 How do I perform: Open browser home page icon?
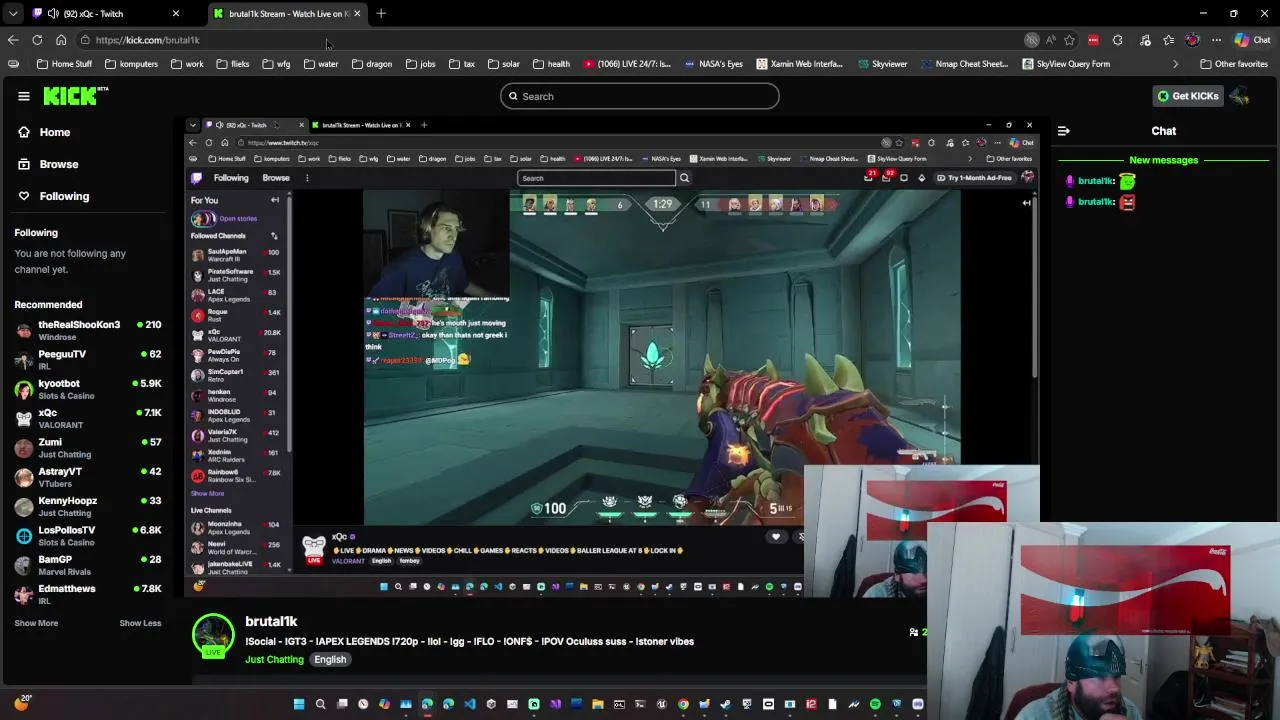point(61,40)
